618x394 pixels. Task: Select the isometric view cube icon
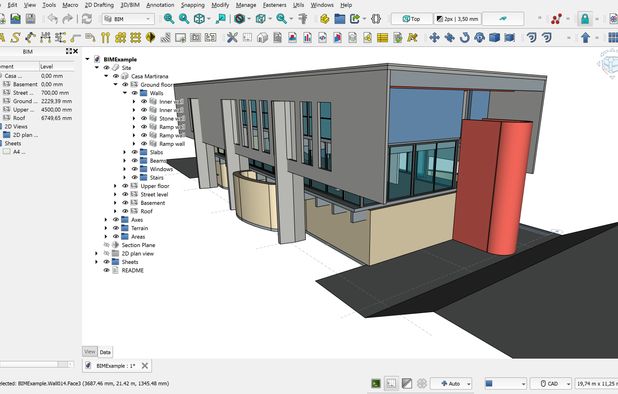pyautogui.click(x=199, y=19)
